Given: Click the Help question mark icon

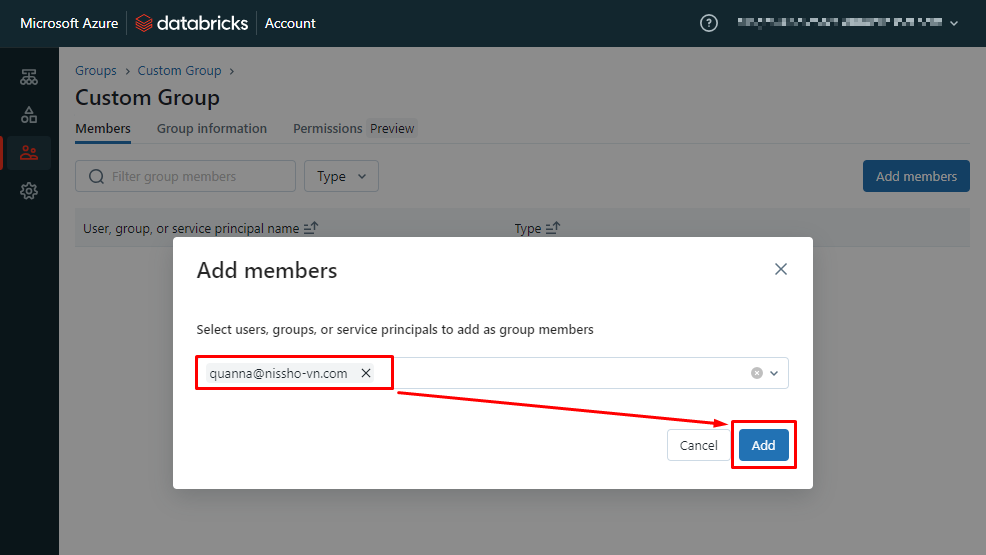Looking at the screenshot, I should tap(709, 23).
